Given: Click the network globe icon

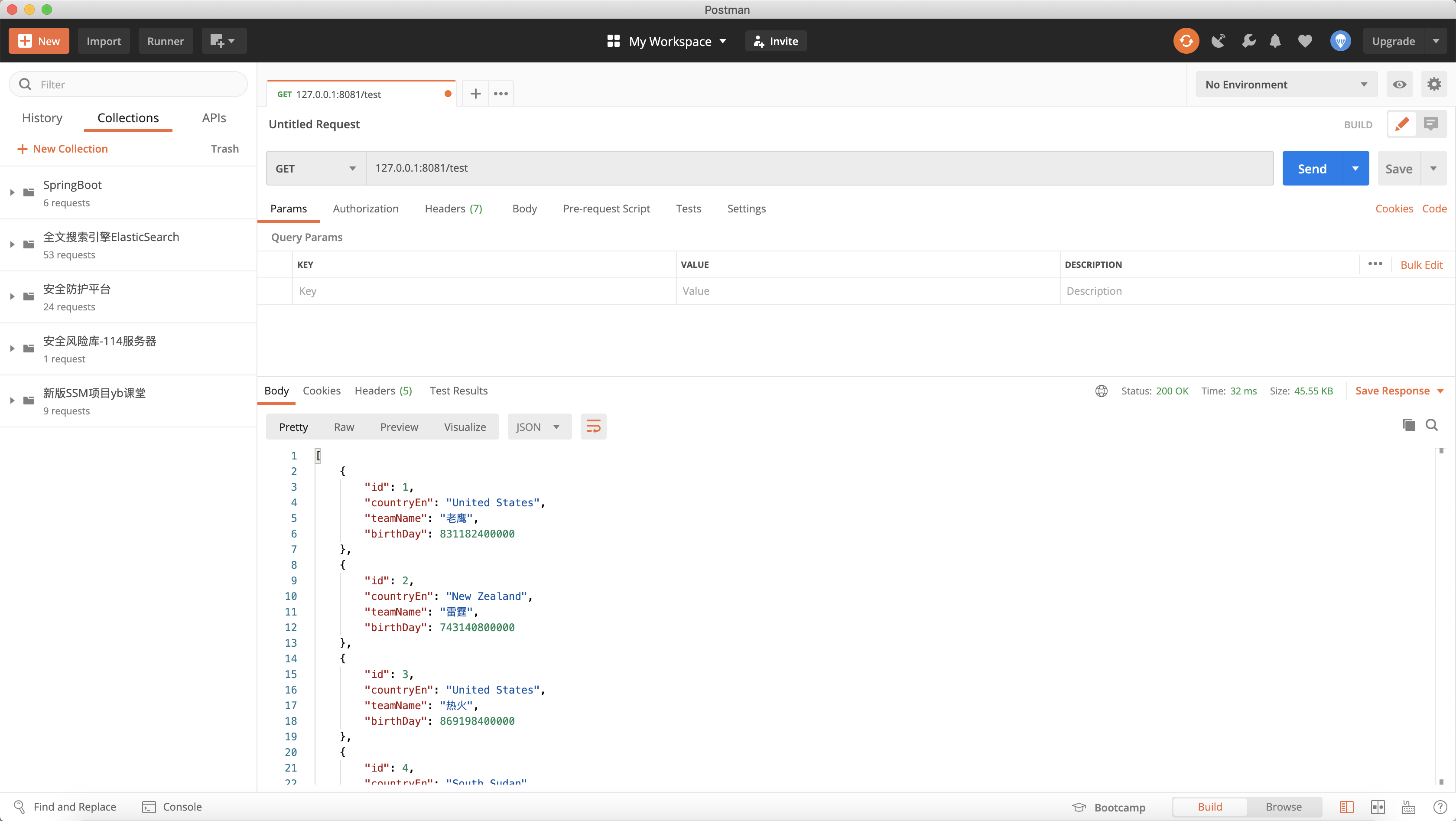Looking at the screenshot, I should click(1101, 391).
